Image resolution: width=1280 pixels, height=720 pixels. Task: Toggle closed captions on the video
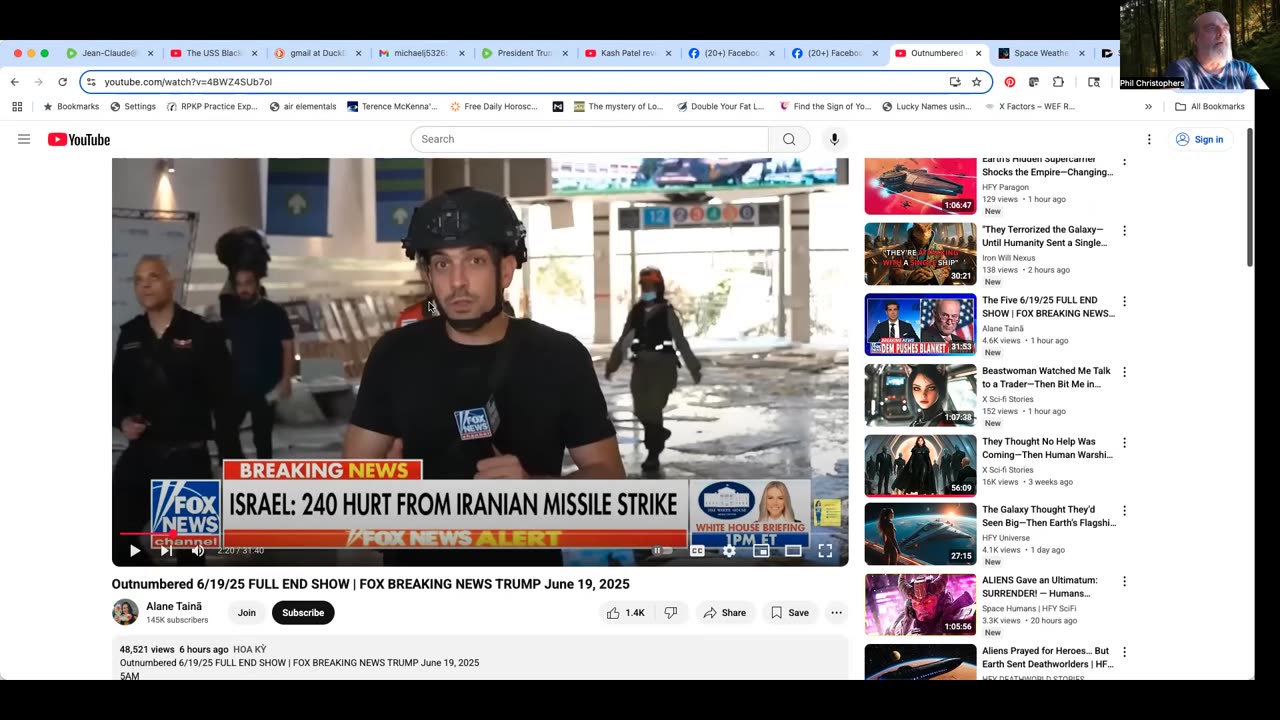pyautogui.click(x=697, y=550)
